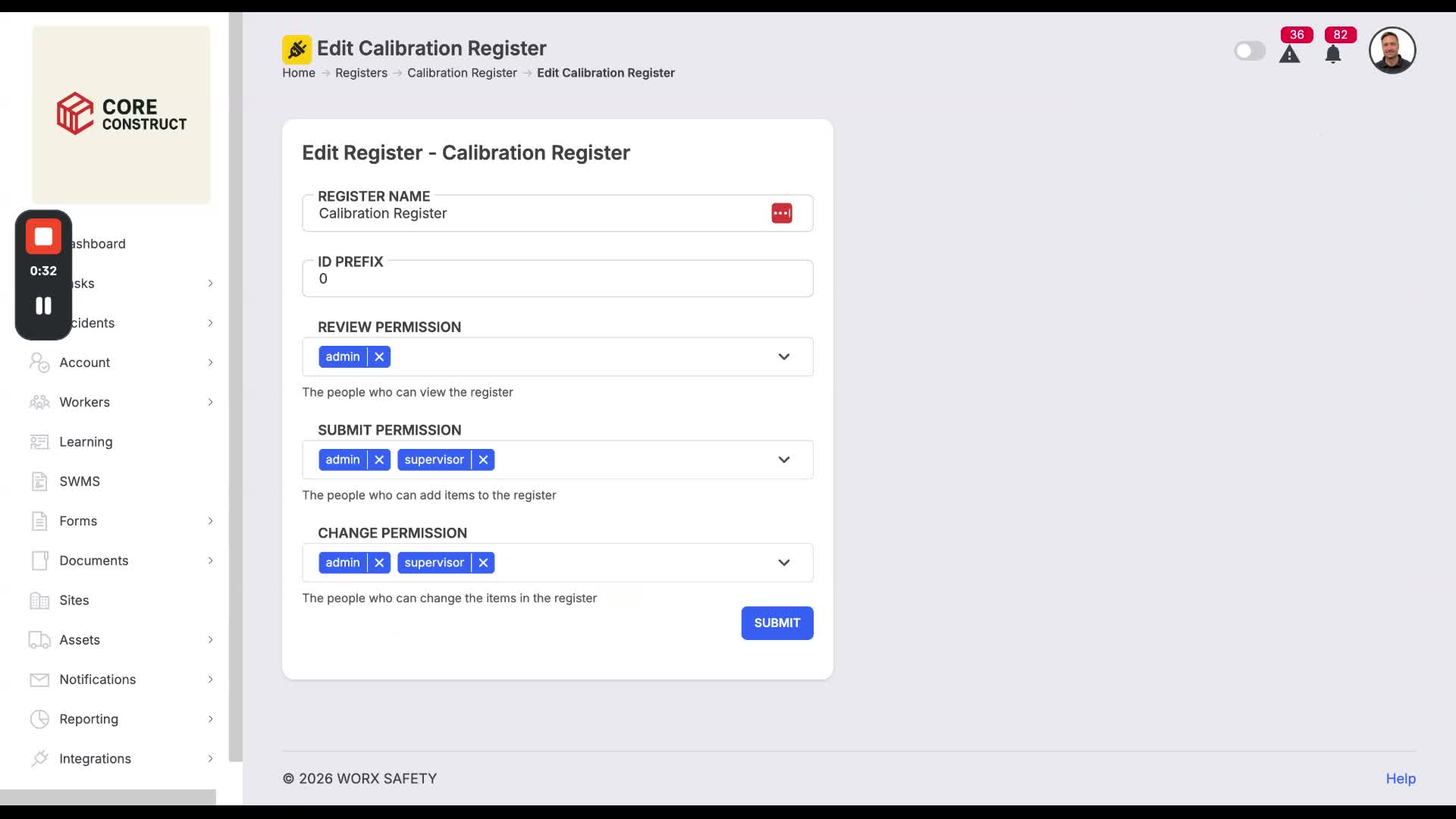This screenshot has height=819, width=1456.
Task: Click the Core Construct logo
Action: [121, 115]
